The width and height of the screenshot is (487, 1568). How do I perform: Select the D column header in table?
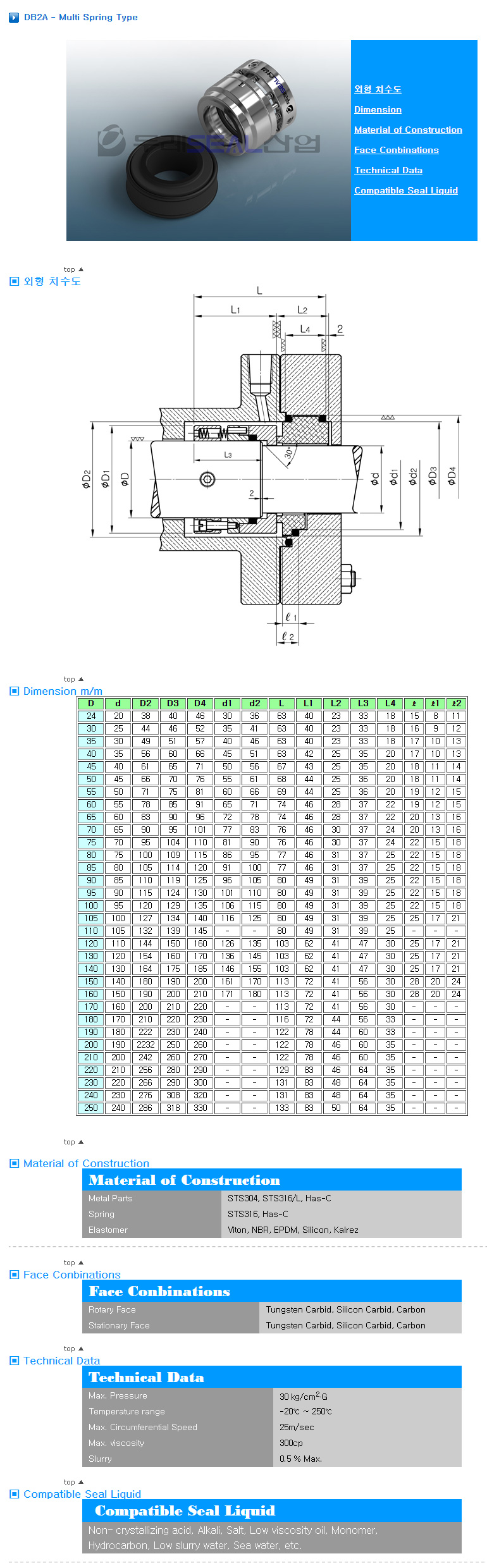pyautogui.click(x=91, y=703)
